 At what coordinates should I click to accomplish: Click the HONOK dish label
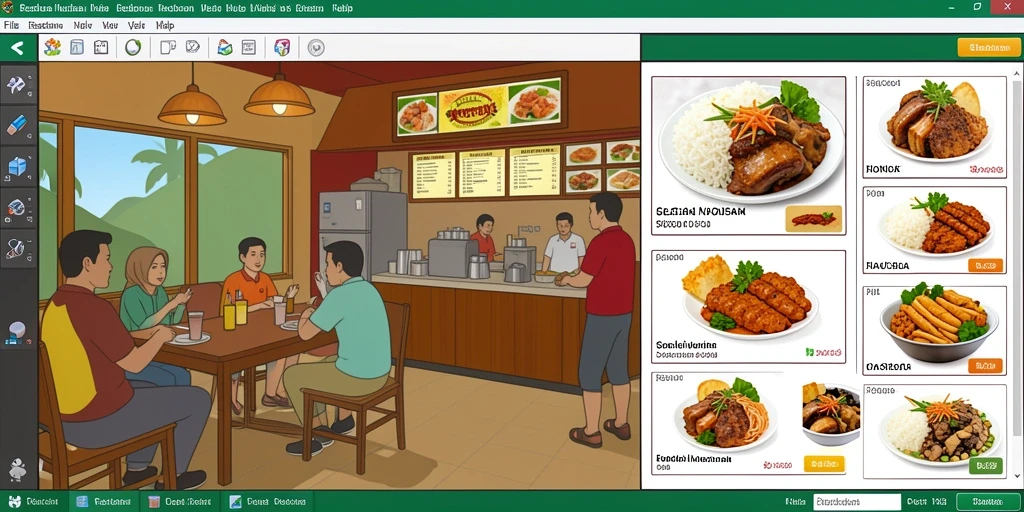tap(882, 169)
